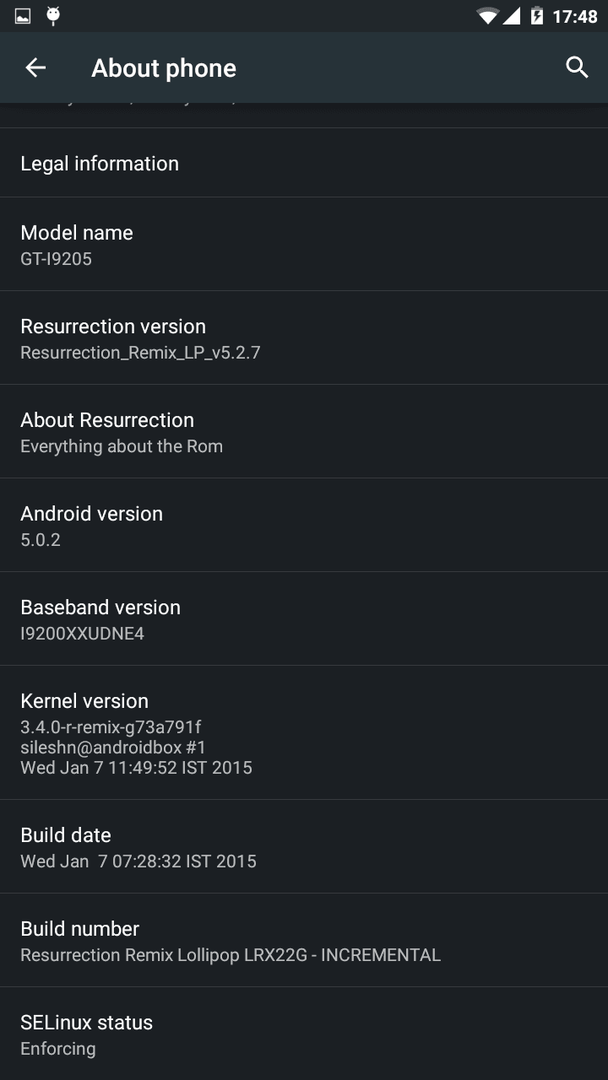
Task: Select the SELinux status entry
Action: pyautogui.click(x=304, y=1034)
